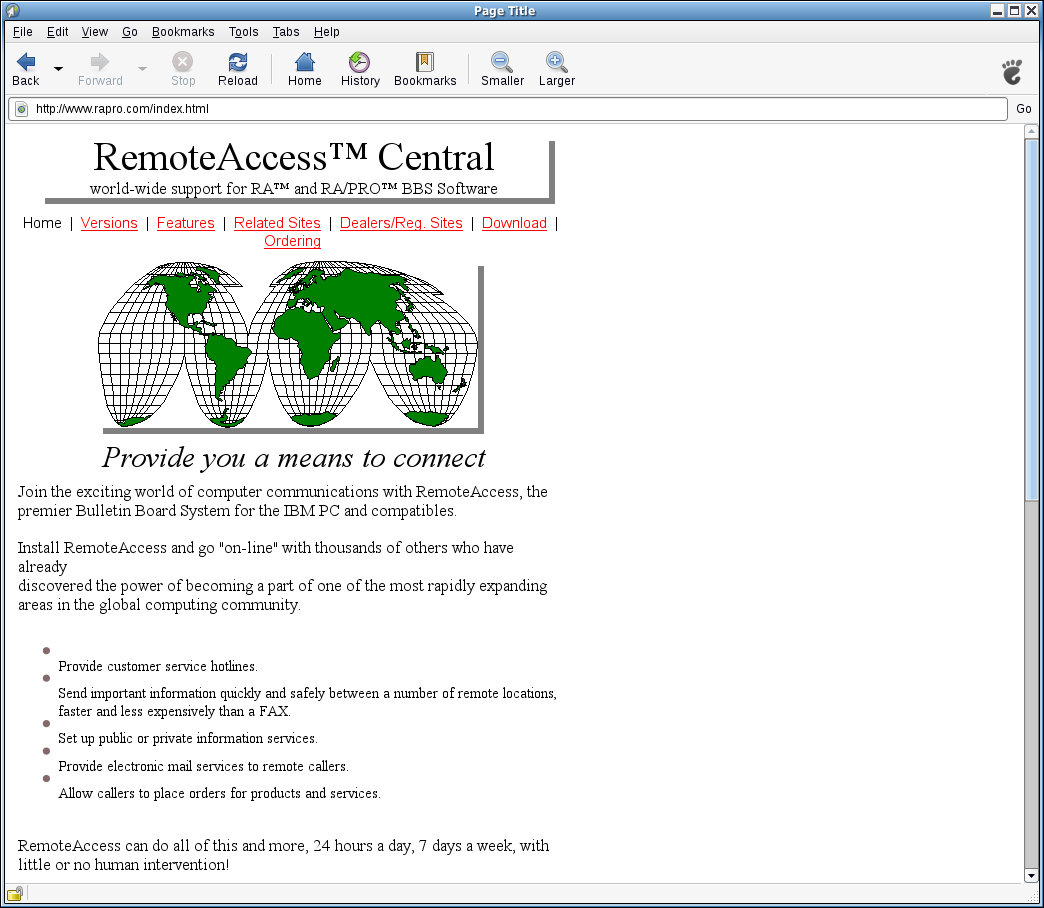This screenshot has height=908, width=1044.
Task: Click the world map image
Action: pos(290,347)
